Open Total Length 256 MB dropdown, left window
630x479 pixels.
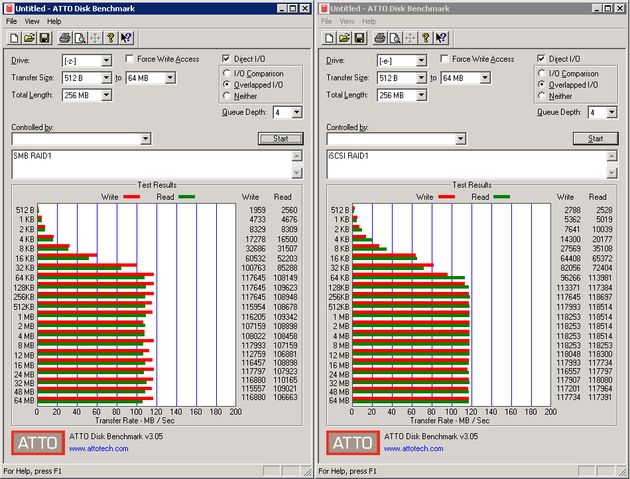106,95
